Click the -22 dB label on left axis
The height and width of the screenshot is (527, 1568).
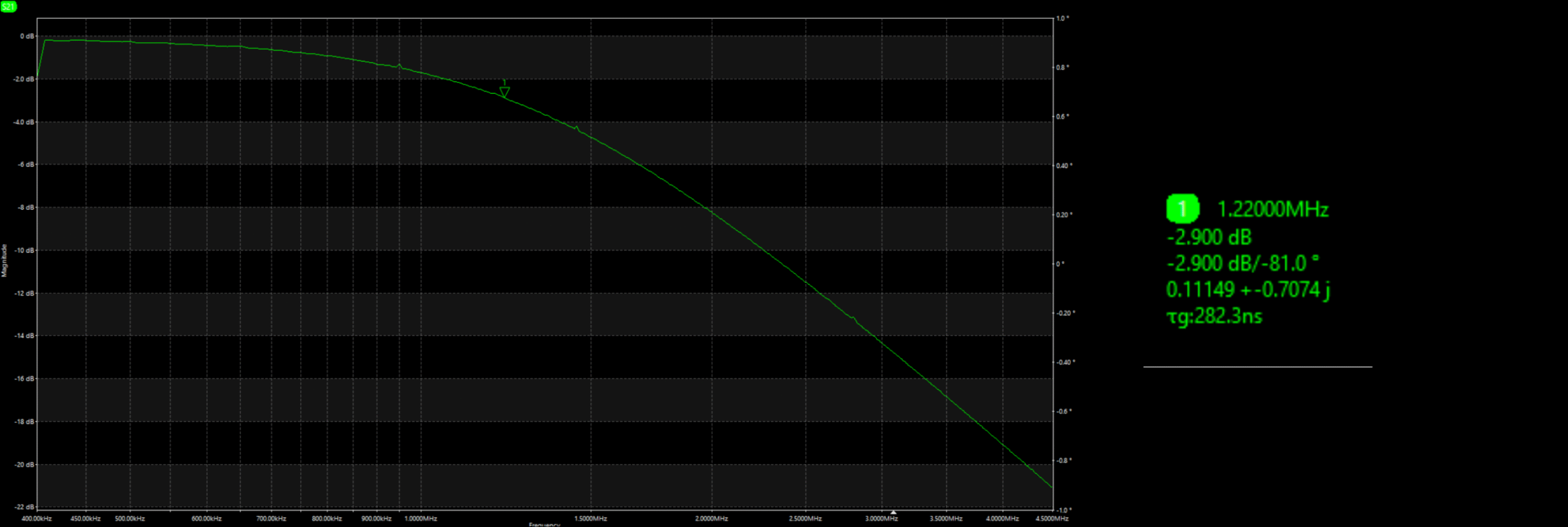point(24,507)
